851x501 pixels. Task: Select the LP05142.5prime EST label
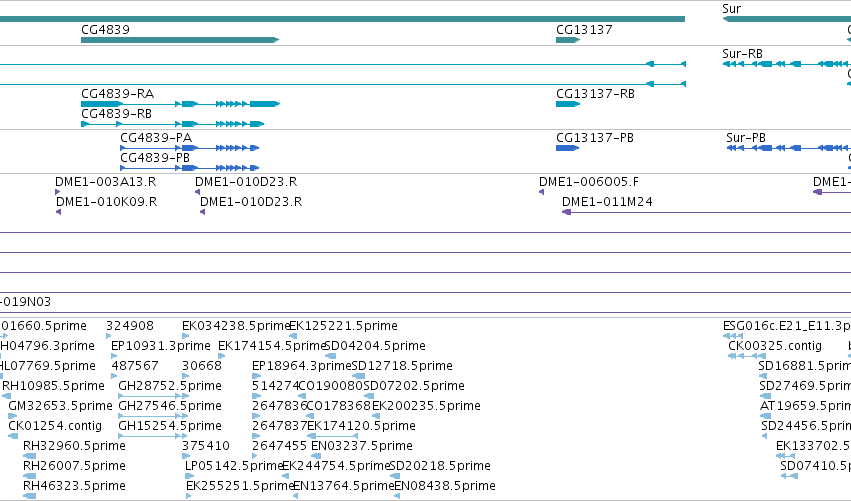[x=234, y=466]
